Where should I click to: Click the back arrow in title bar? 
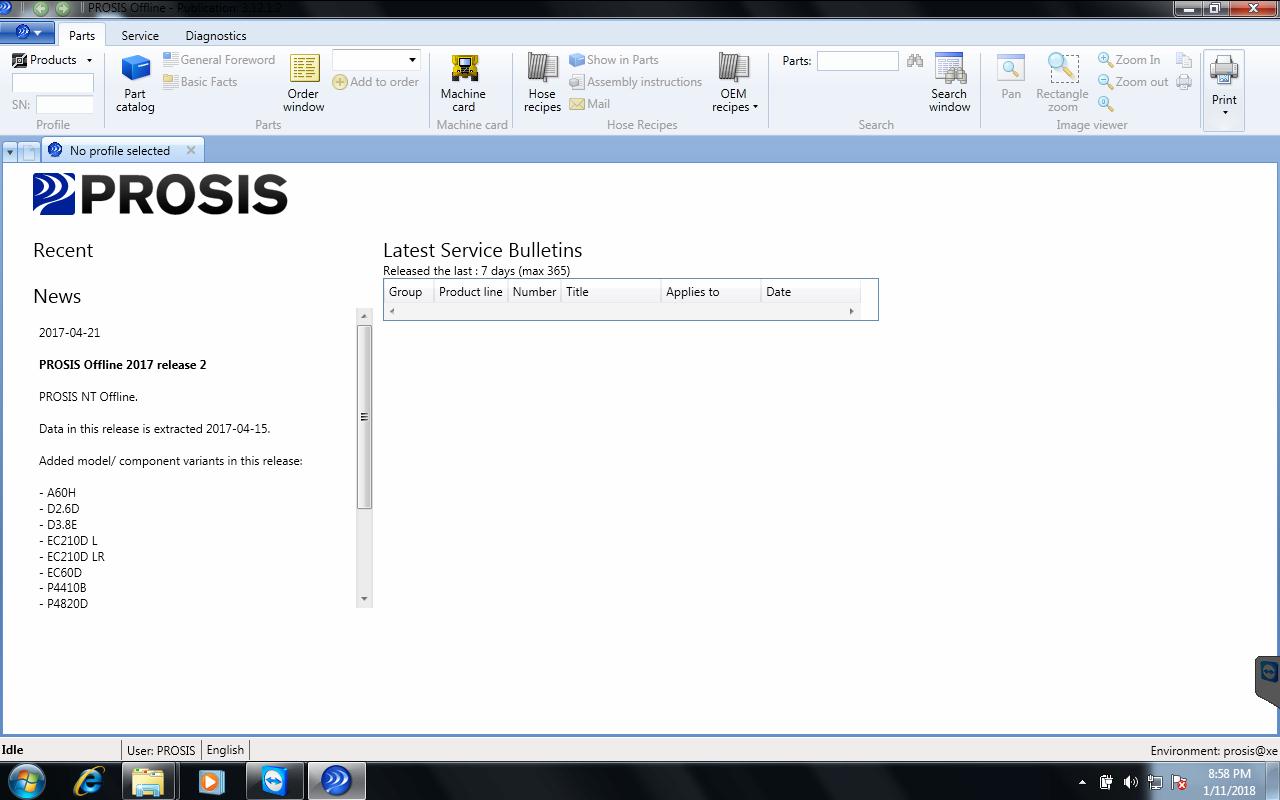41,8
